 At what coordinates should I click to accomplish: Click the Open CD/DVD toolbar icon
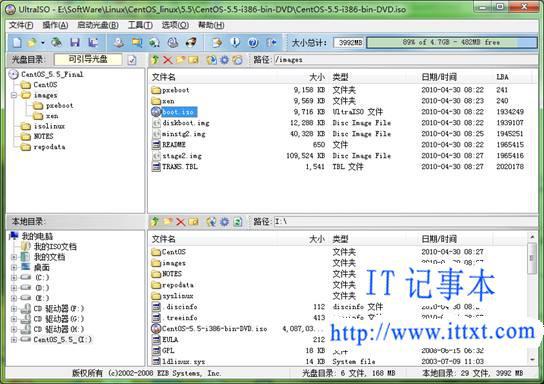click(x=56, y=43)
